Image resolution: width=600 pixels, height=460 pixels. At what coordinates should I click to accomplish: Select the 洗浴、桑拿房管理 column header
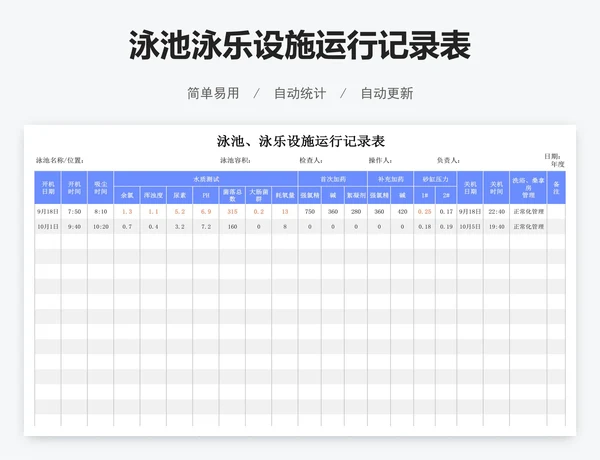pos(528,188)
